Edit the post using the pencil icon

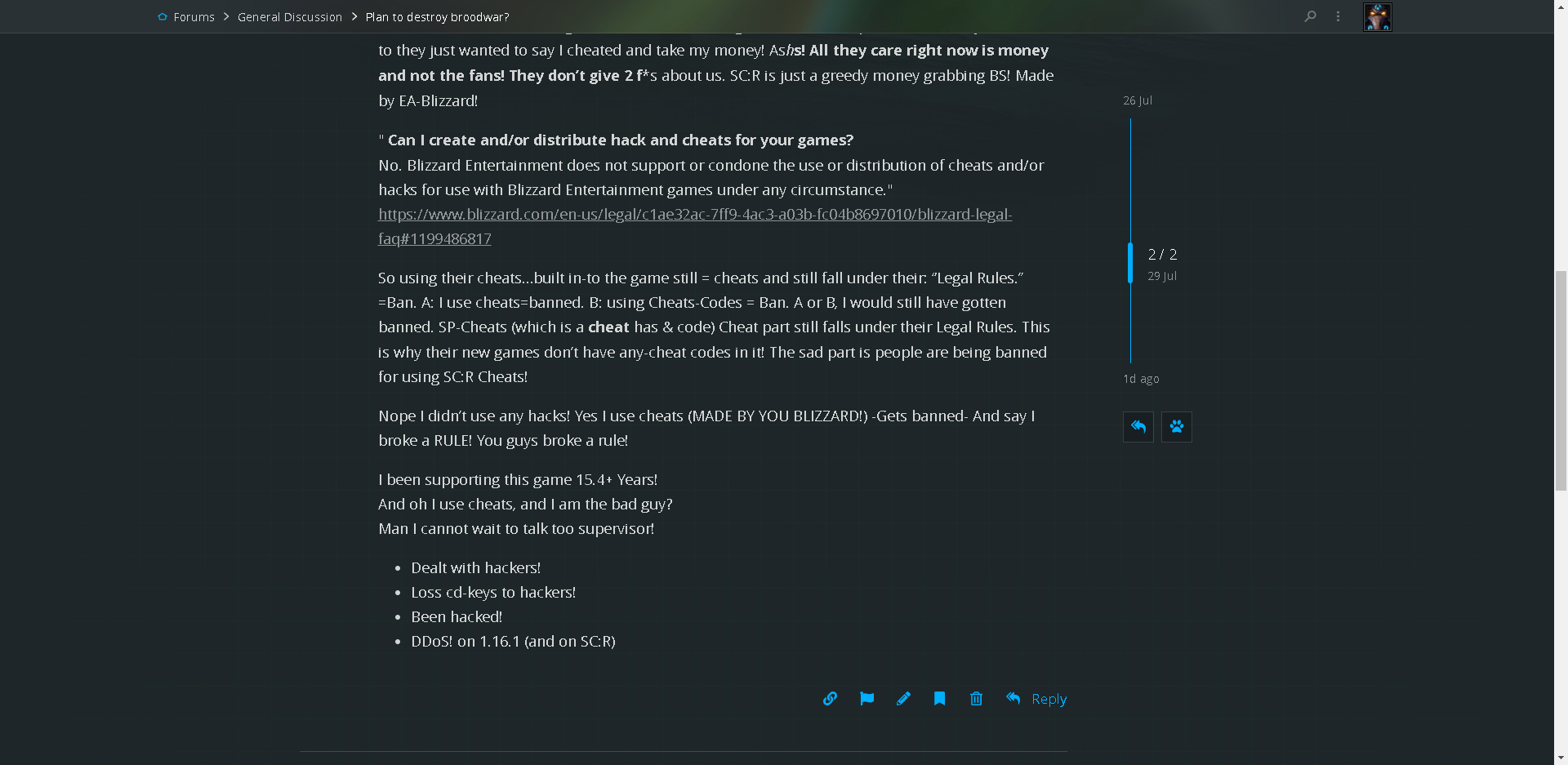[903, 699]
